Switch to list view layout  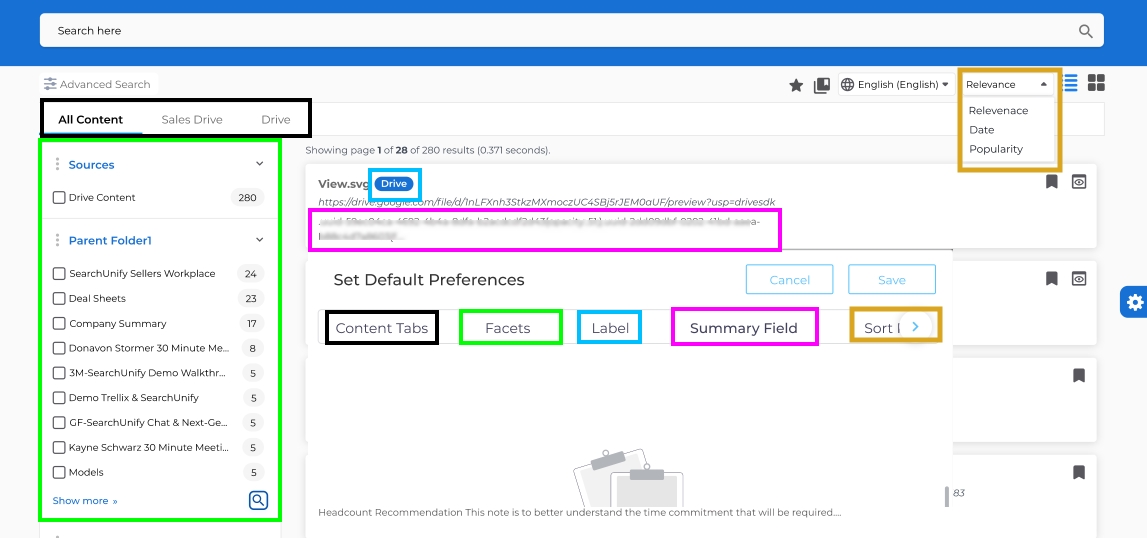[1070, 83]
